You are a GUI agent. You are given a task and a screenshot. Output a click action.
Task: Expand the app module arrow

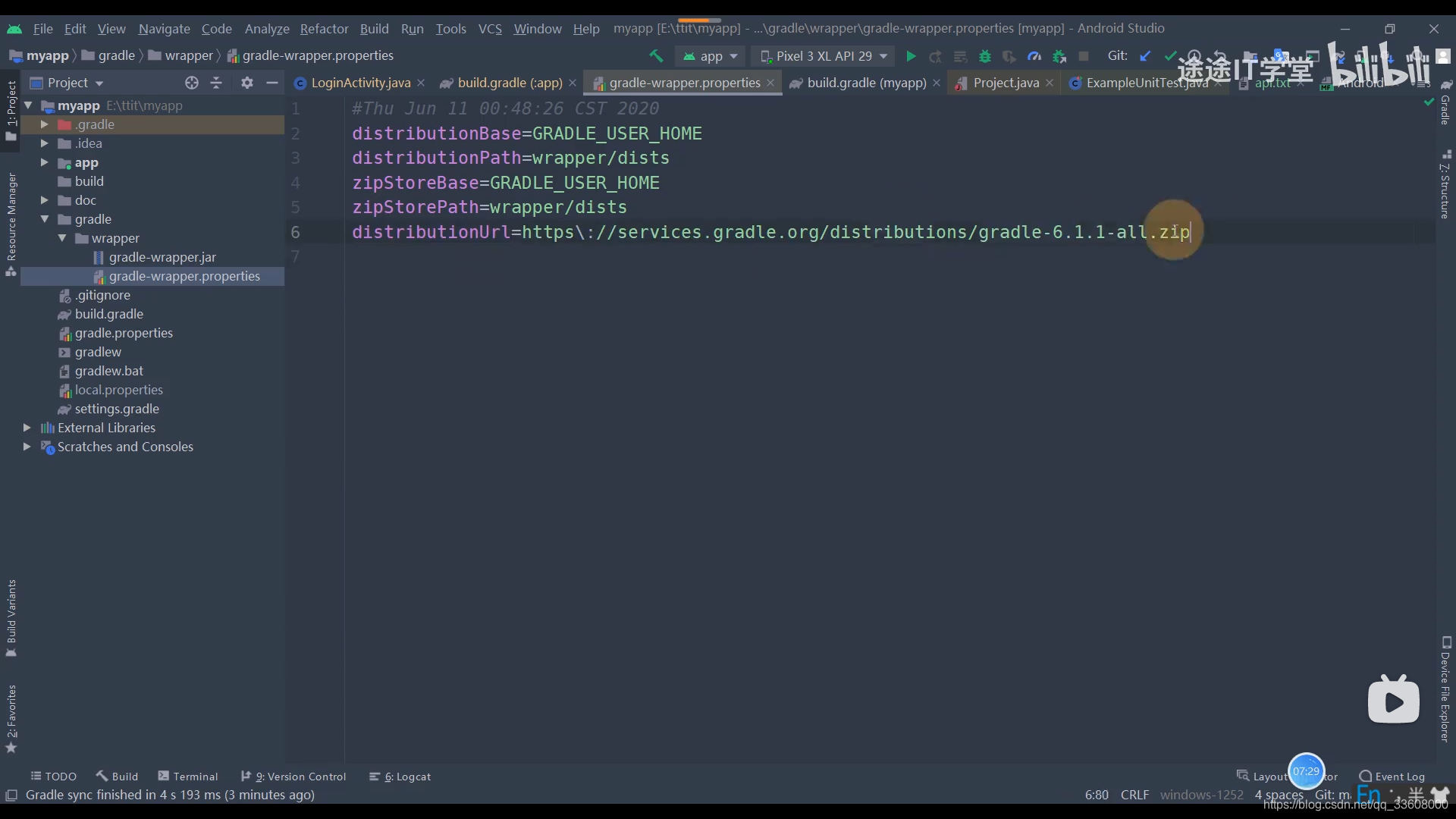(44, 162)
